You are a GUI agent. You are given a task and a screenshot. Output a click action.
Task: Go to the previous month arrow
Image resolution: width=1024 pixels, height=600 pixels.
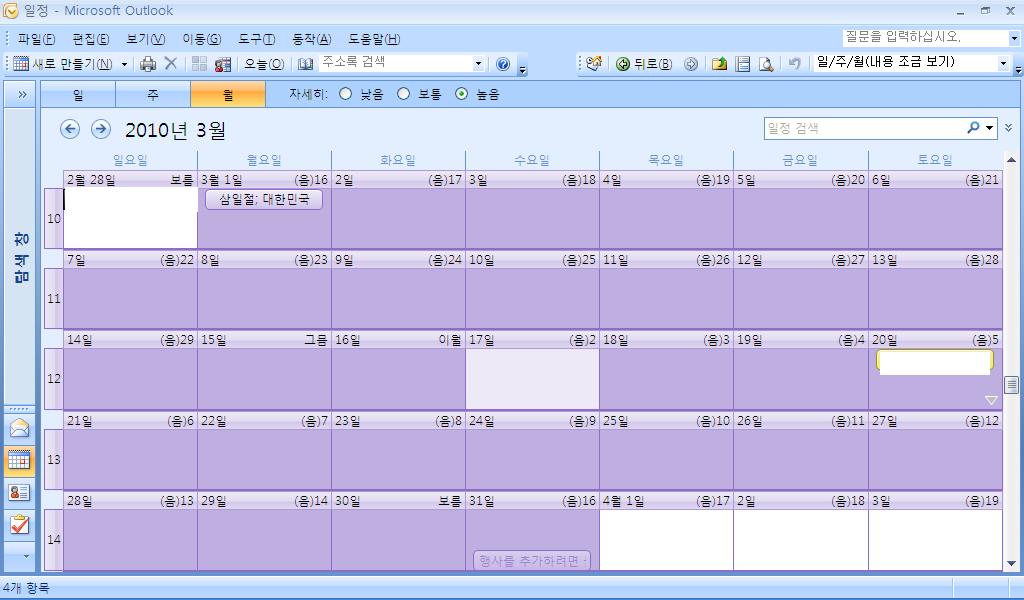tap(70, 129)
